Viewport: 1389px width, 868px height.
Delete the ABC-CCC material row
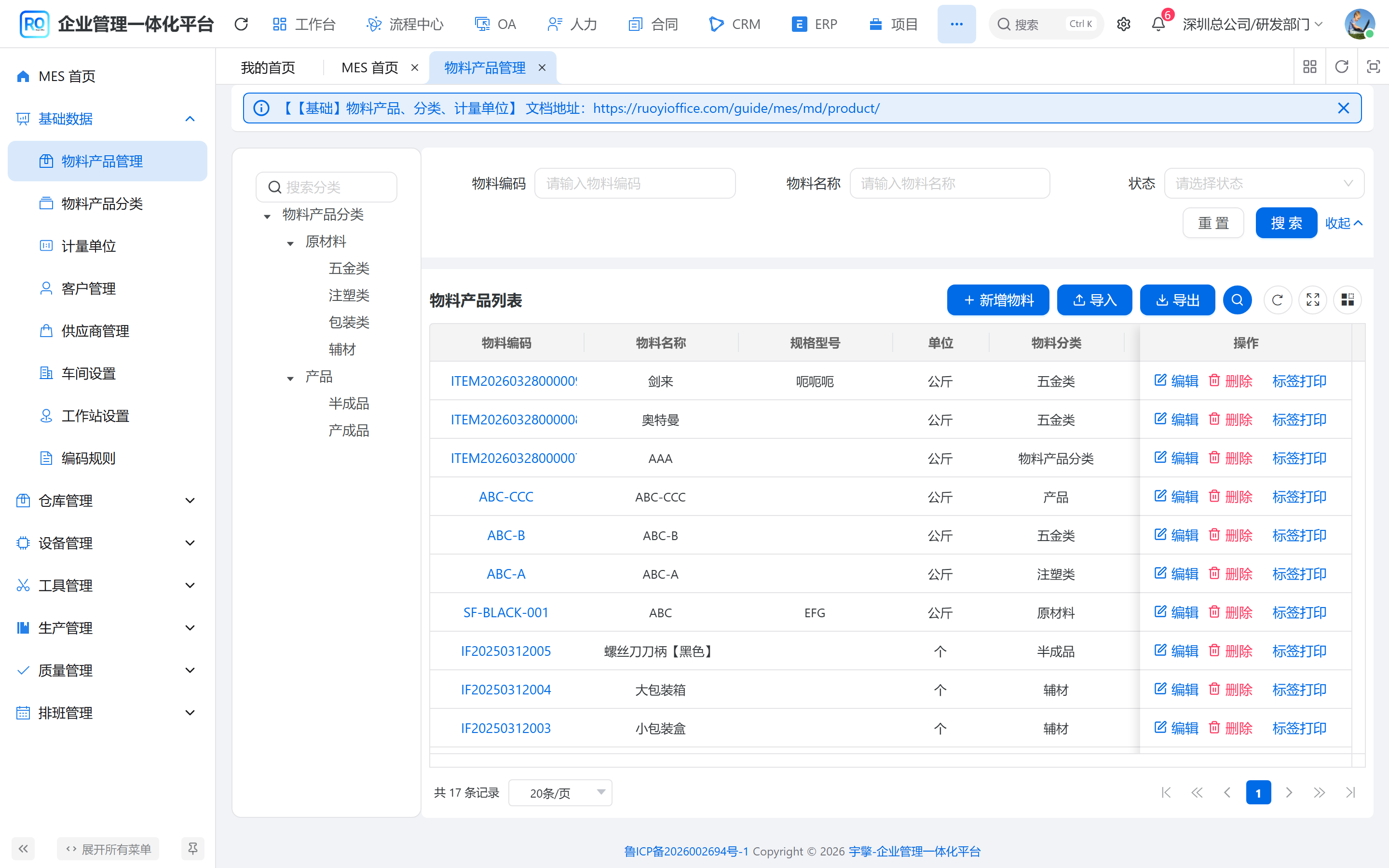pos(1230,497)
